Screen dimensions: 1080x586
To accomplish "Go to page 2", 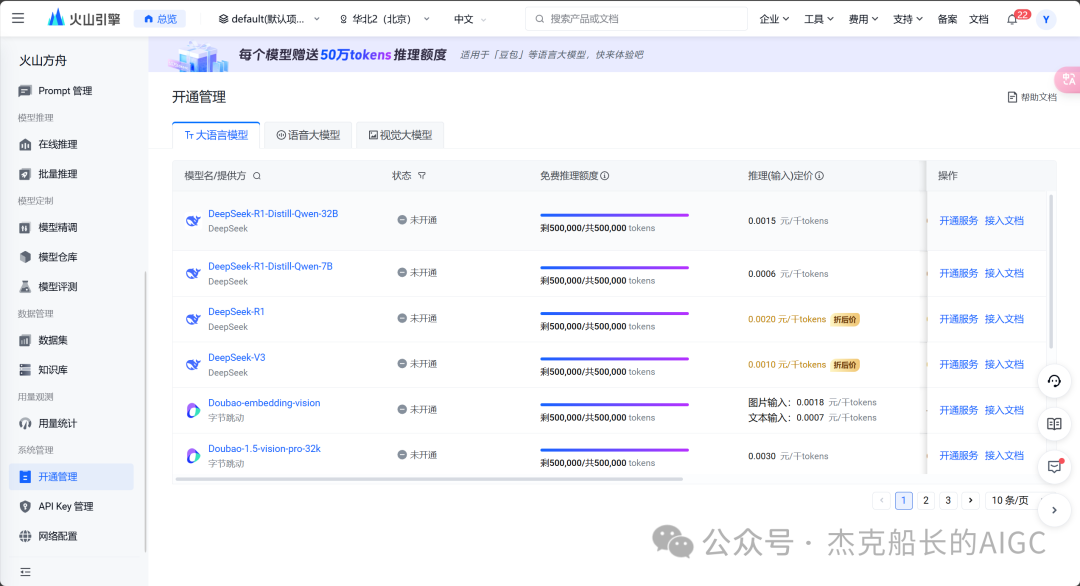I will tap(926, 501).
